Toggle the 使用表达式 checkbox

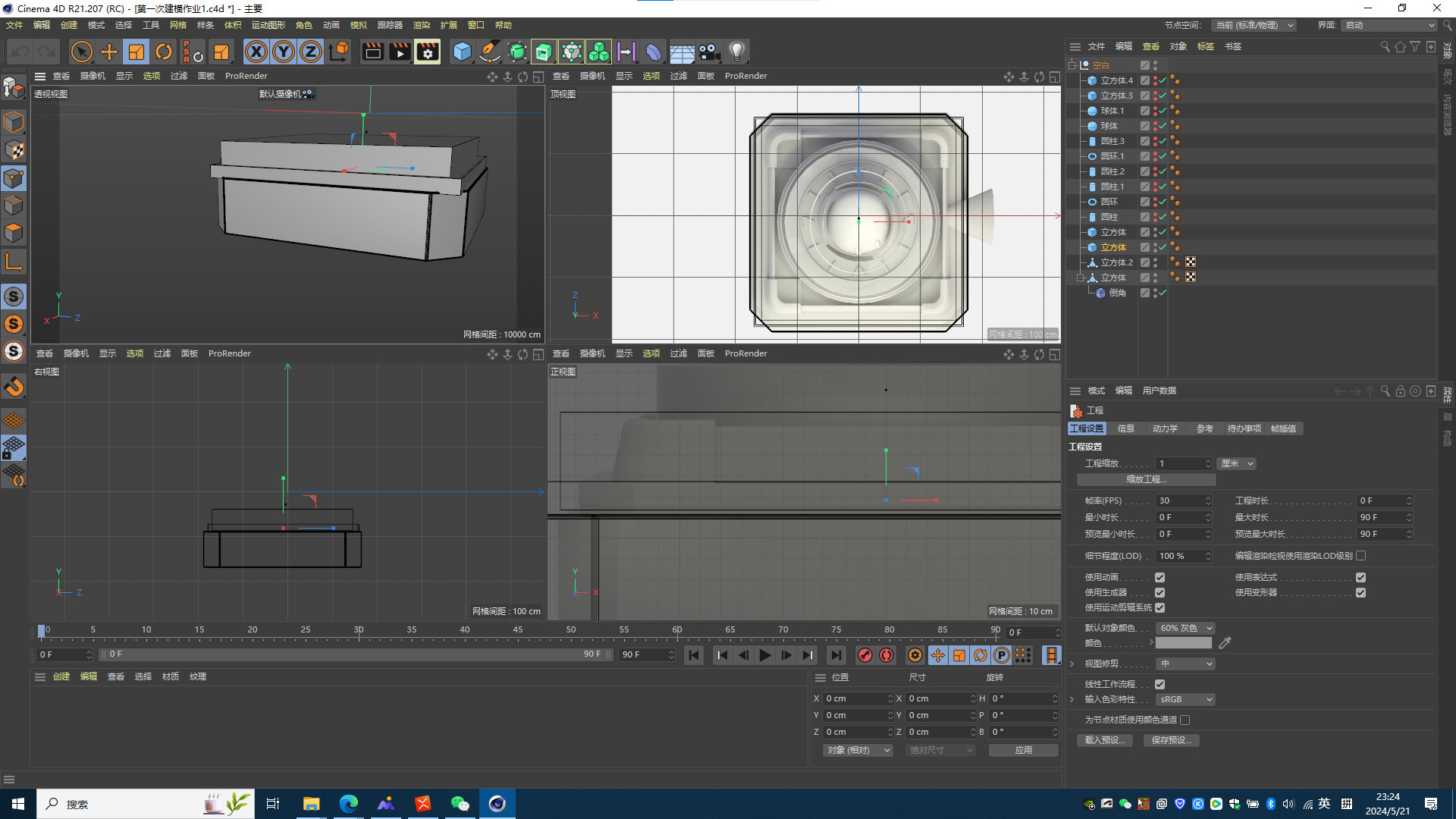(1361, 578)
